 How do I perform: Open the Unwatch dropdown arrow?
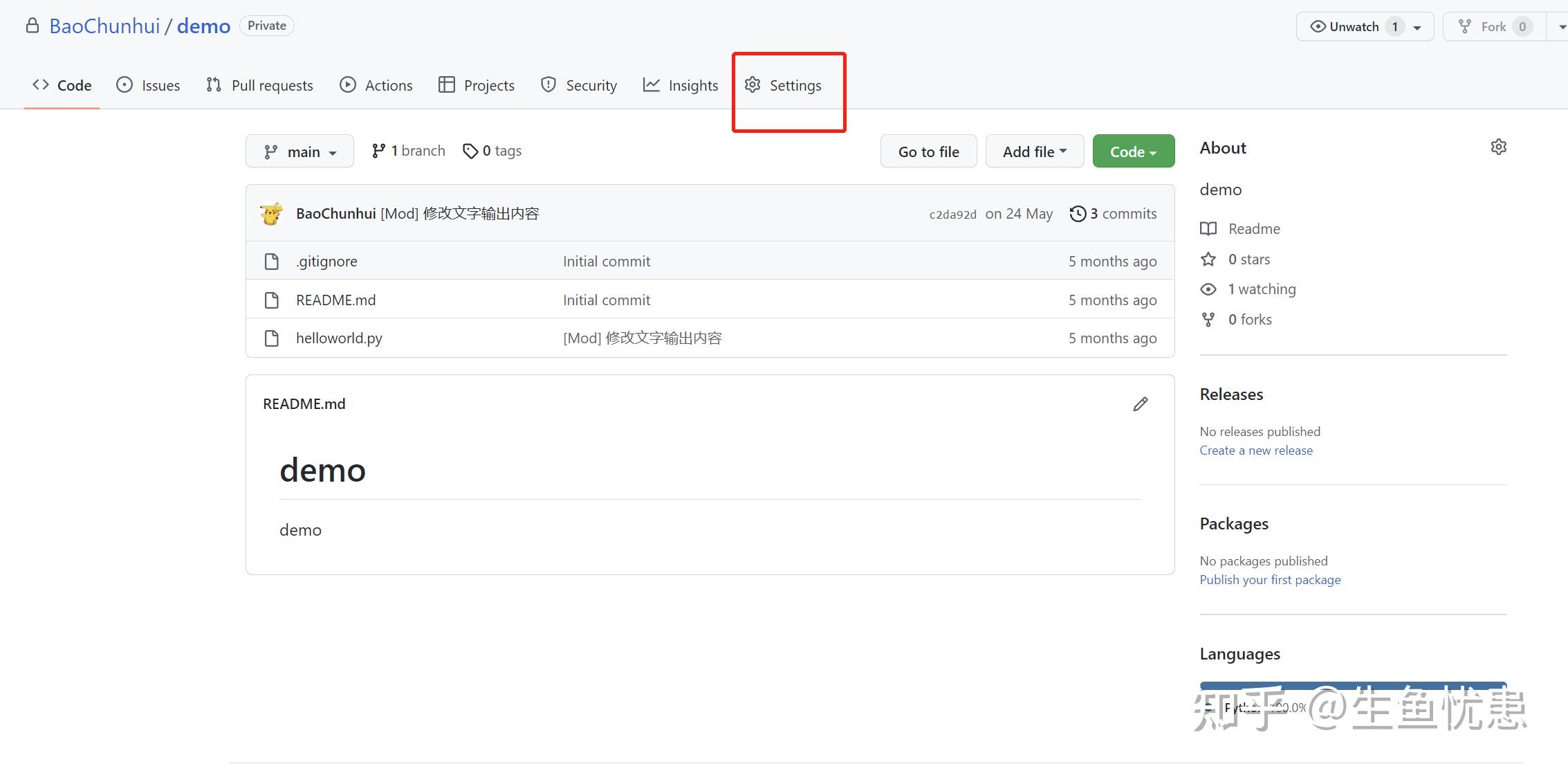click(x=1417, y=28)
